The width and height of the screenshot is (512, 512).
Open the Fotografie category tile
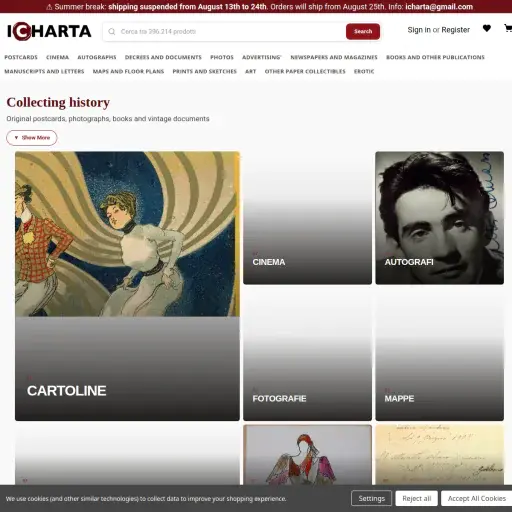coord(307,354)
